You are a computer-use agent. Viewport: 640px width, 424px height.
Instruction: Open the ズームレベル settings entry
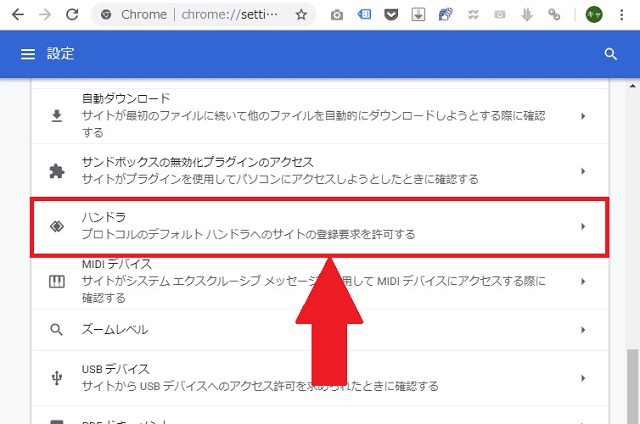(320, 330)
